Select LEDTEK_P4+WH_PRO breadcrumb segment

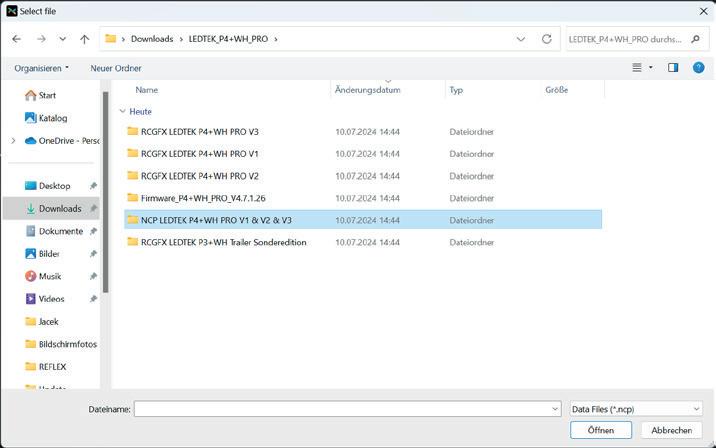[x=228, y=39]
